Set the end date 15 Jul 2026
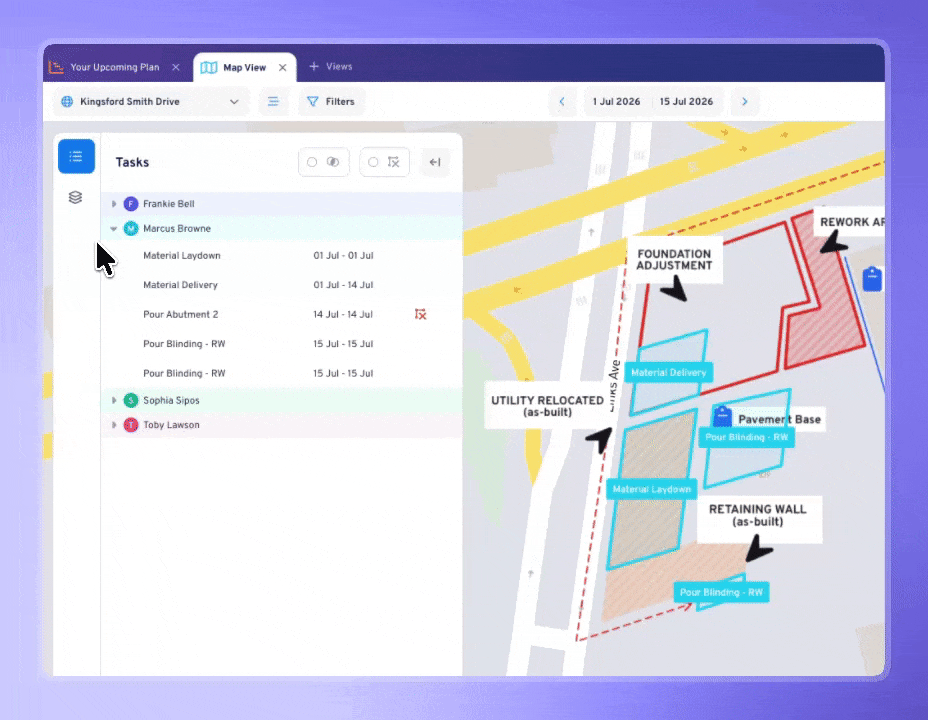 tap(686, 102)
